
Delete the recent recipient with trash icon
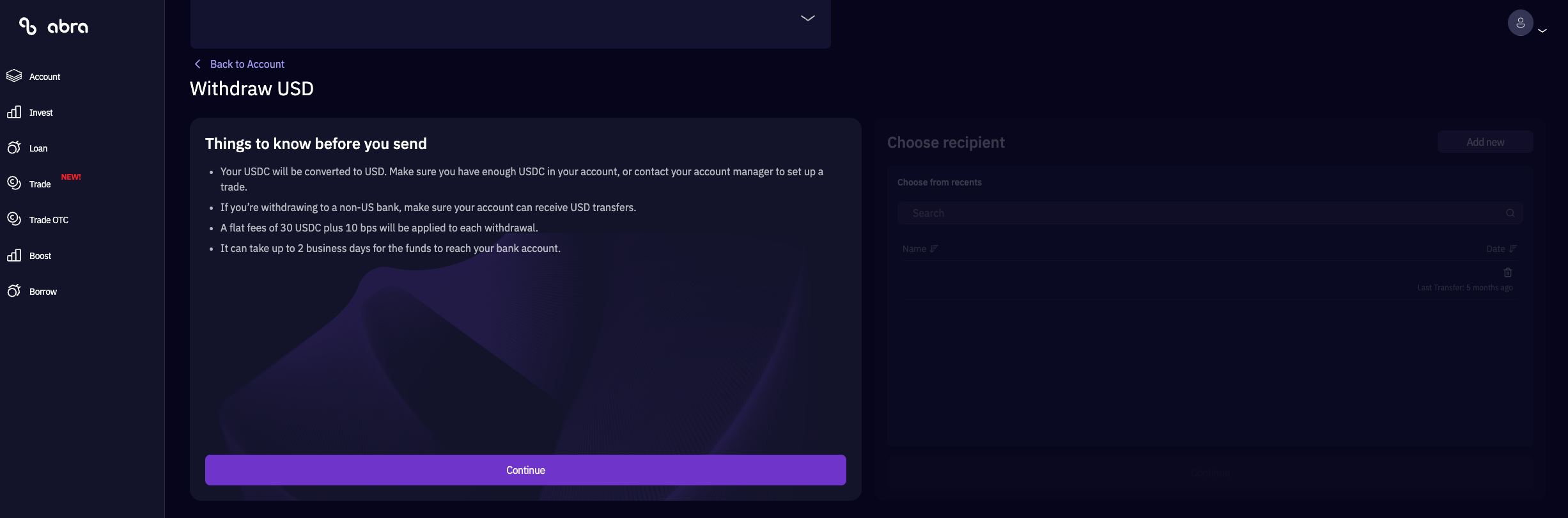click(x=1507, y=272)
